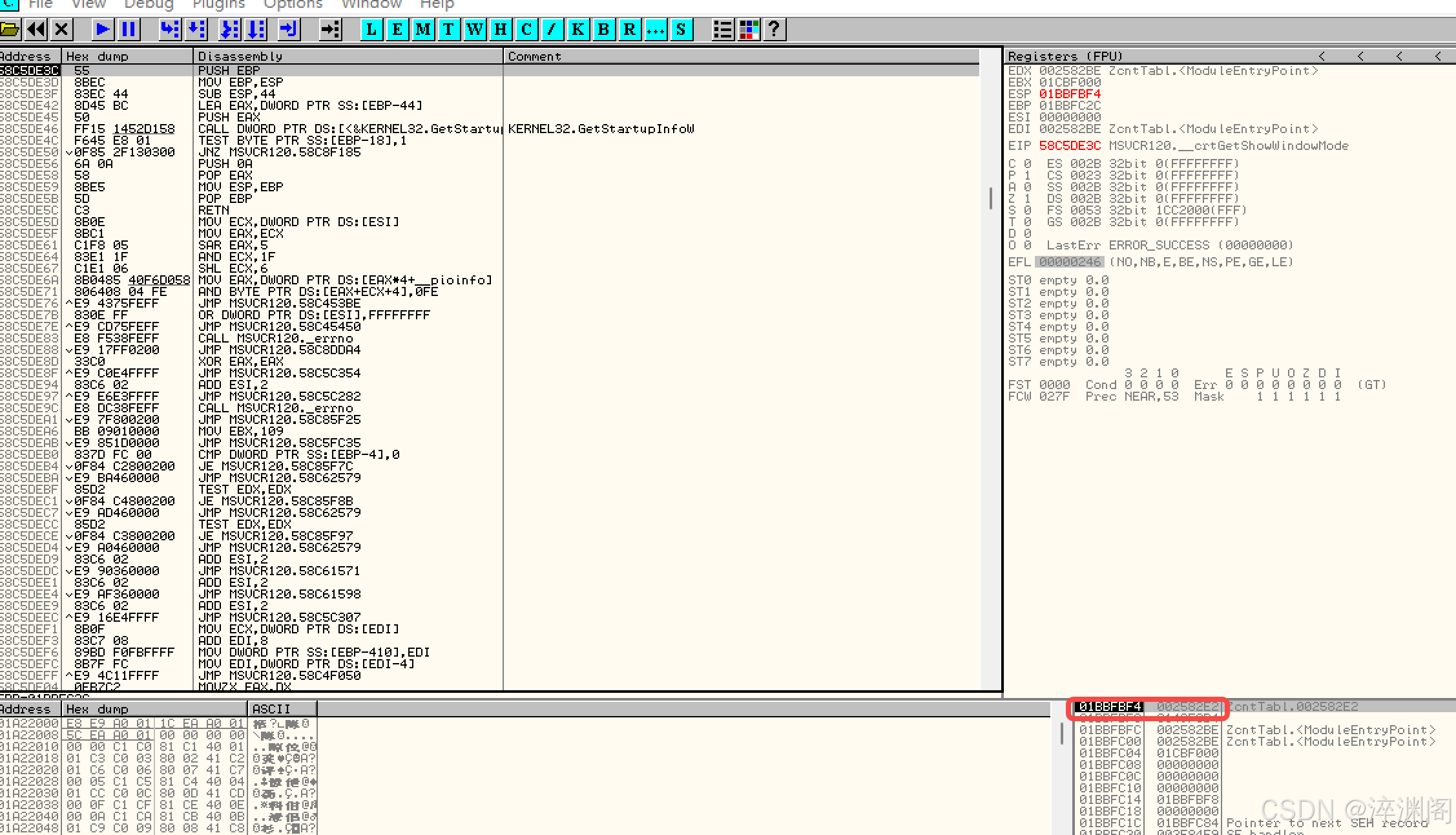Viewport: 1456px width, 835px height.
Task: Open the Debug menu
Action: pyautogui.click(x=149, y=5)
